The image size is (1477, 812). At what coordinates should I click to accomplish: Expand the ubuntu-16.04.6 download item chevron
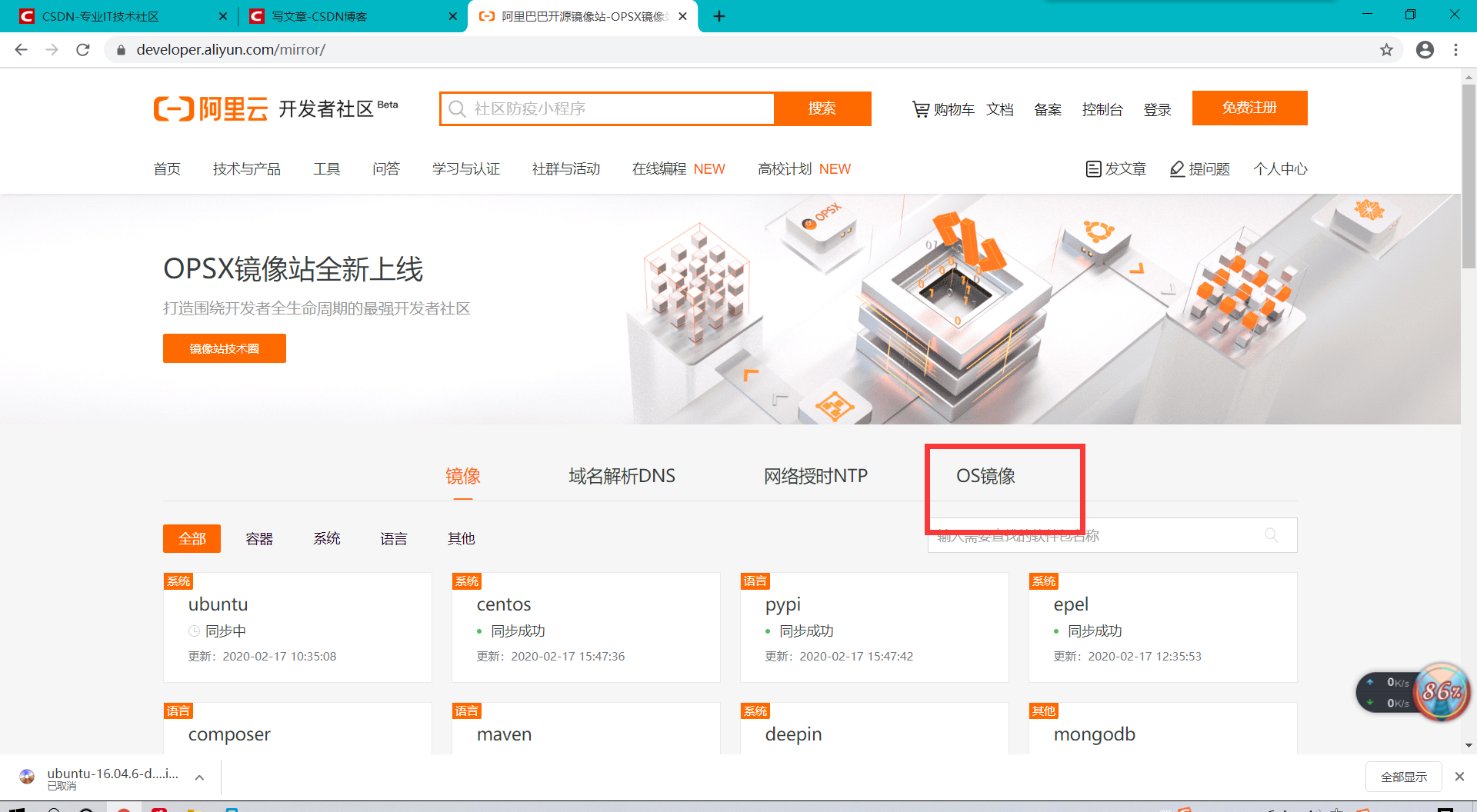(x=199, y=777)
